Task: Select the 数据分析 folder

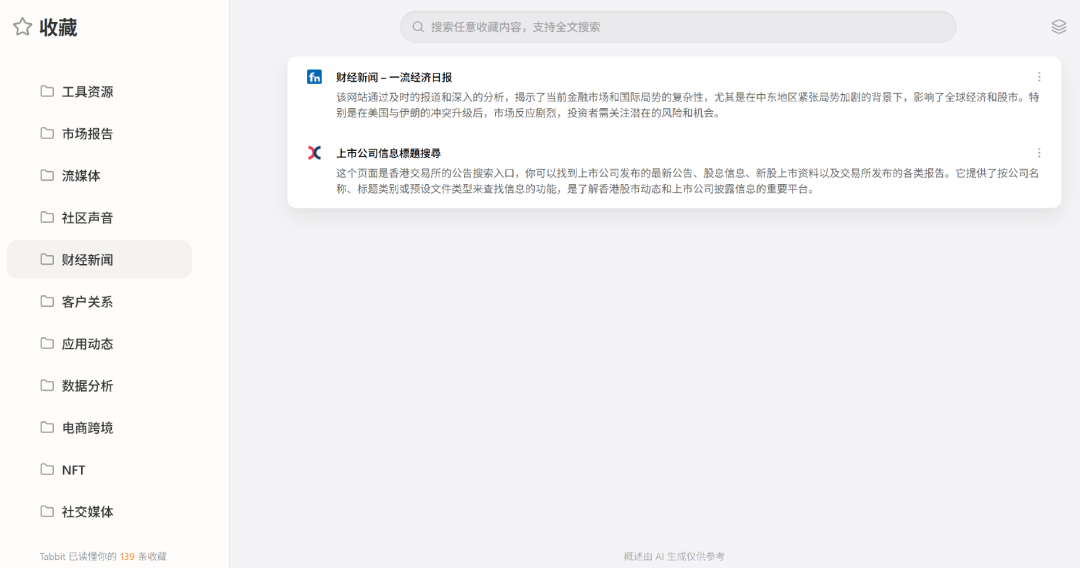Action: [x=87, y=386]
